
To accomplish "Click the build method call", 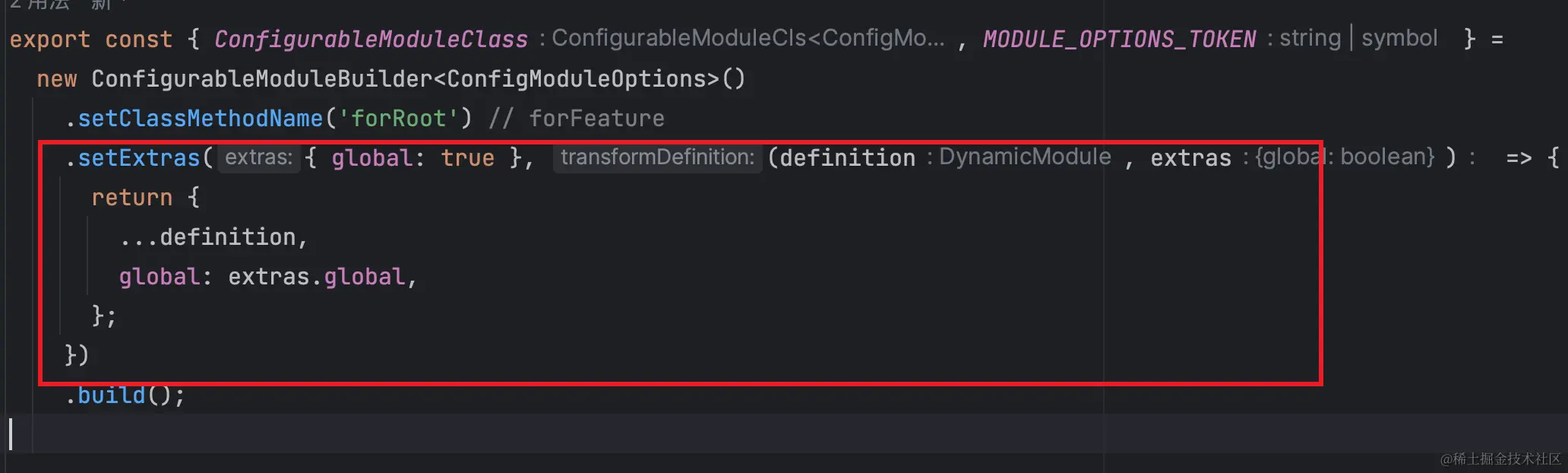I will coord(111,395).
